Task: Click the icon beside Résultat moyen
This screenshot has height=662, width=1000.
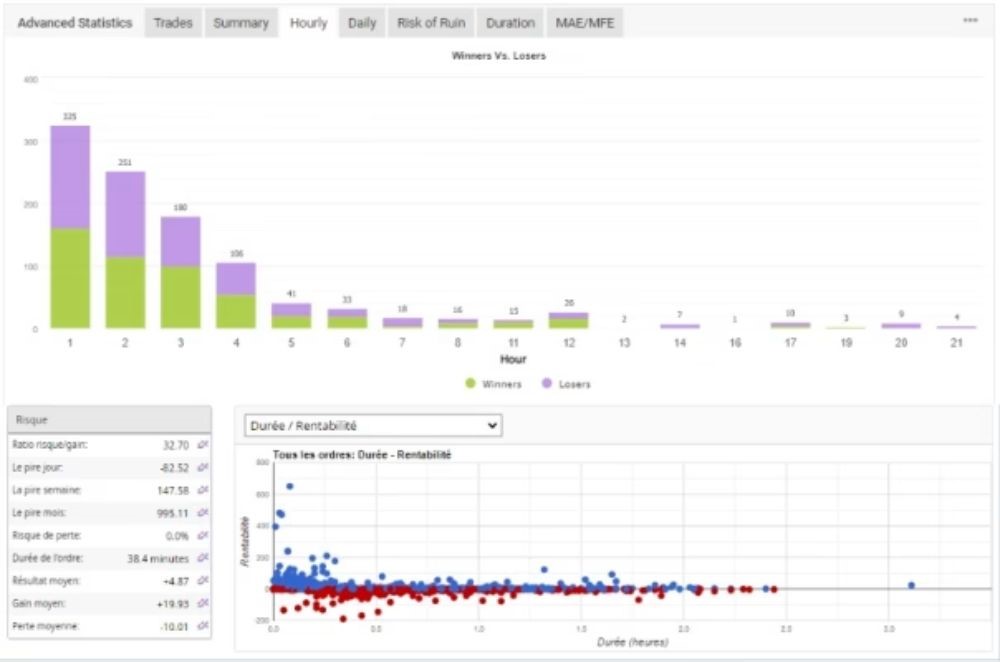Action: coord(203,580)
